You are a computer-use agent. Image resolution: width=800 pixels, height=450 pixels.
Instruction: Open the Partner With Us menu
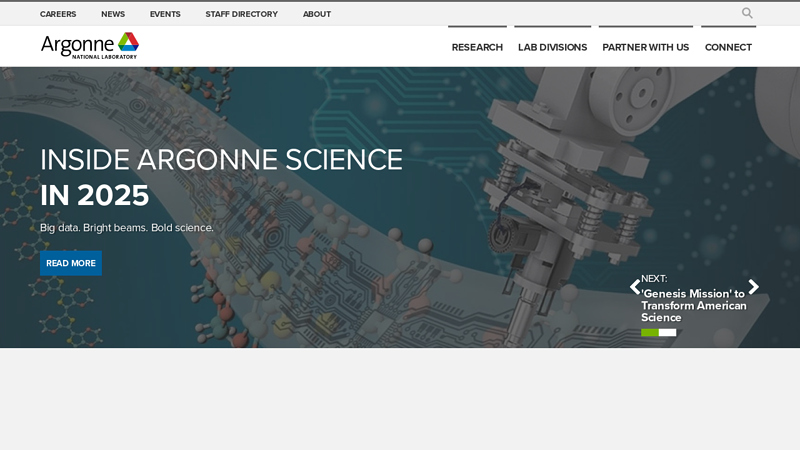point(646,47)
